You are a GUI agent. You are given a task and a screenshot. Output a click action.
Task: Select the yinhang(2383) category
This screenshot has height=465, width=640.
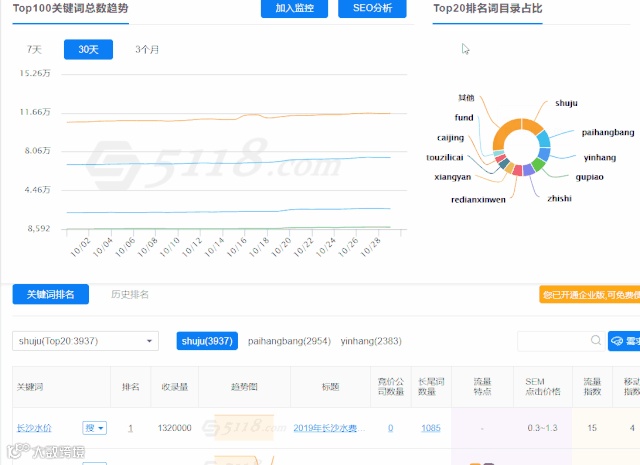point(371,341)
